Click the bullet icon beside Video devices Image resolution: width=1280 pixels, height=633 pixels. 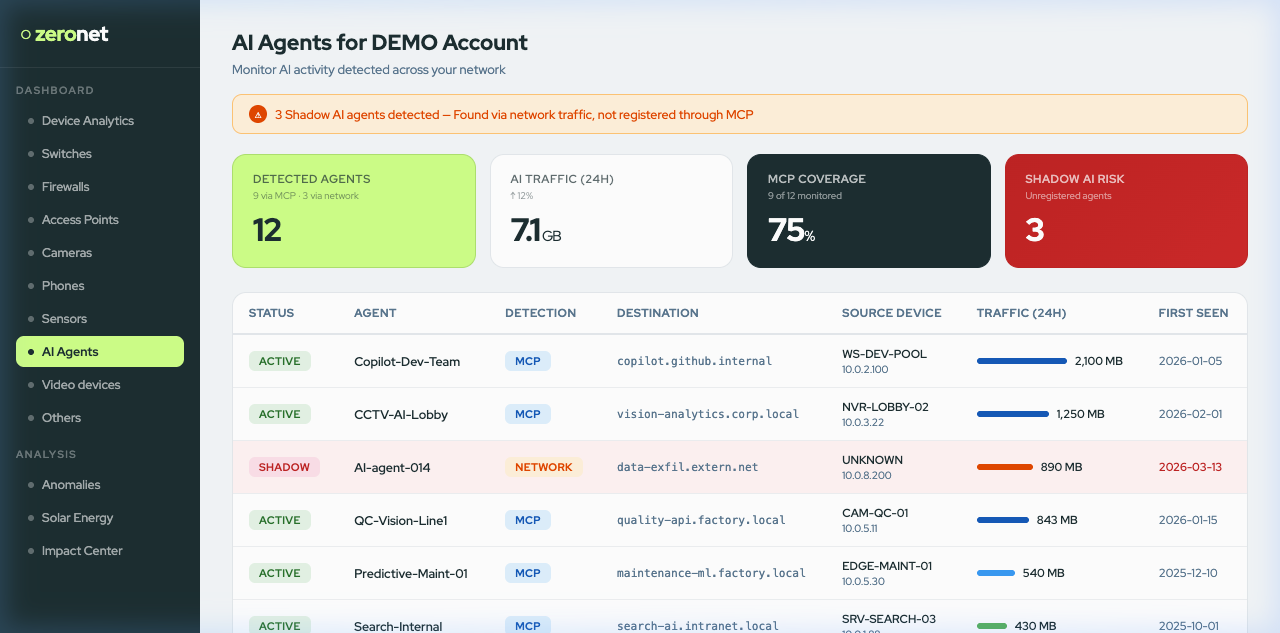pos(29,384)
